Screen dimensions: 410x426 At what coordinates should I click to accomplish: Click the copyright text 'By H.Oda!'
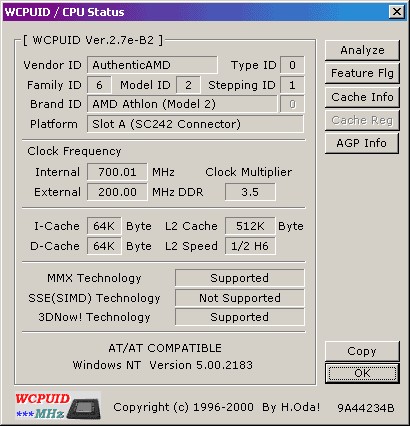(291, 407)
